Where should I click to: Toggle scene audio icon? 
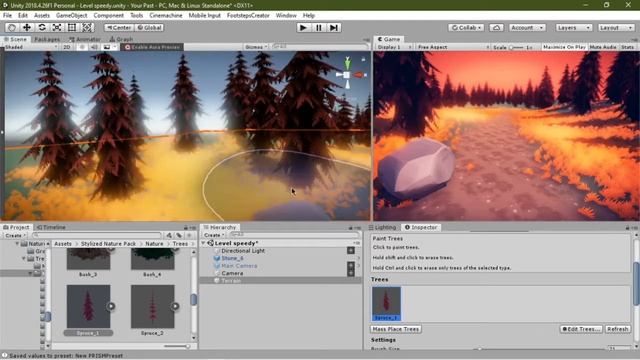94,47
